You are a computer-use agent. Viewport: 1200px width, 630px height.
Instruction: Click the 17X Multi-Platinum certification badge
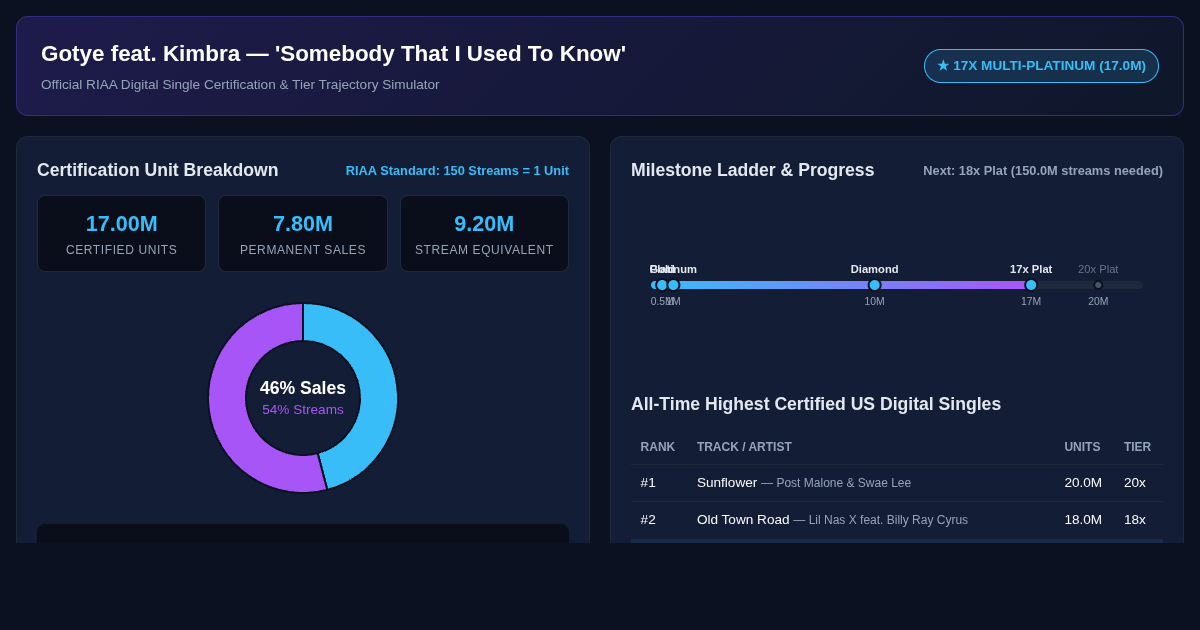1041,66
